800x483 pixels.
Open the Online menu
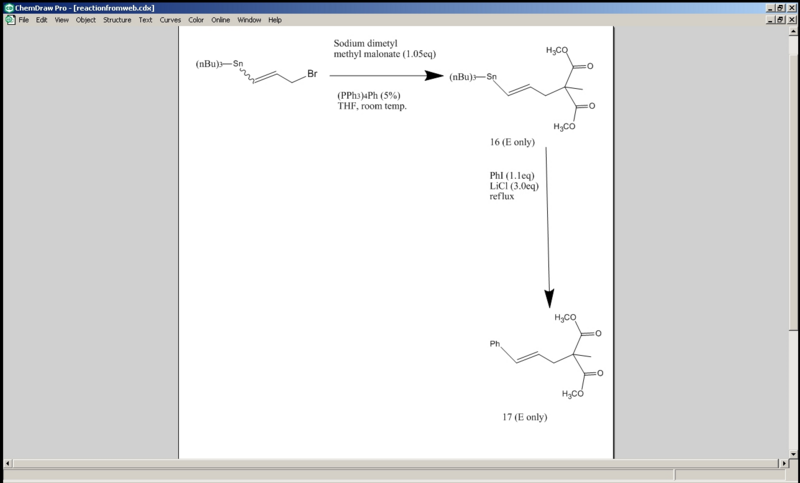220,20
